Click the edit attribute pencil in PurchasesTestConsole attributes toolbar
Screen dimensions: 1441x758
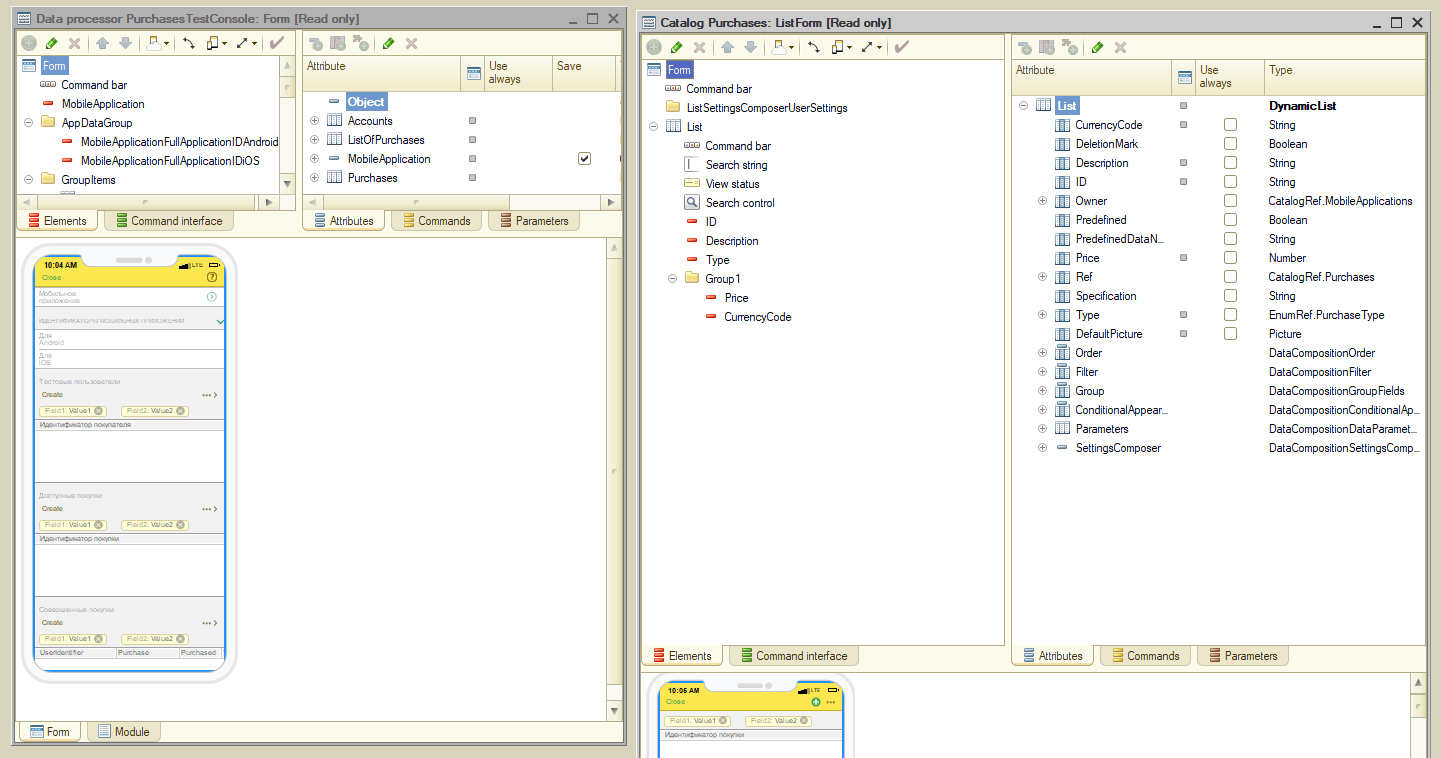click(388, 44)
